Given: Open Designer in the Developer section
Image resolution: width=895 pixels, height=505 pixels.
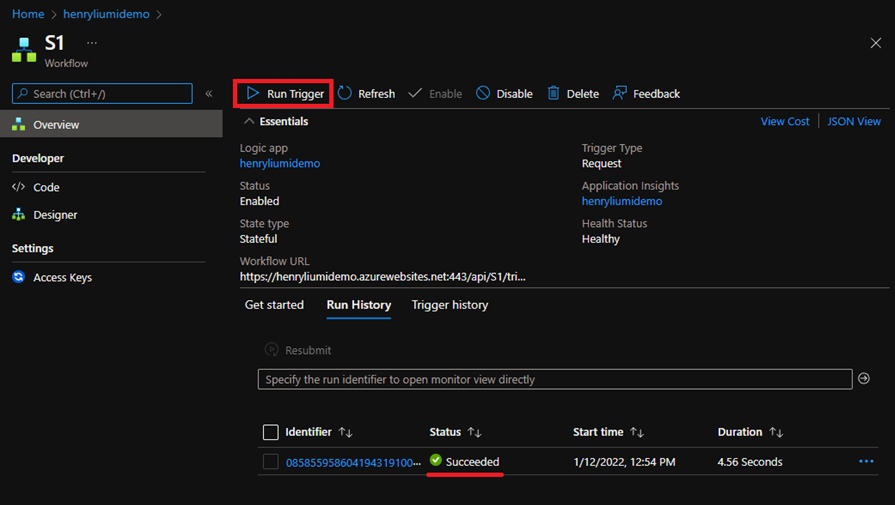Looking at the screenshot, I should tap(55, 215).
